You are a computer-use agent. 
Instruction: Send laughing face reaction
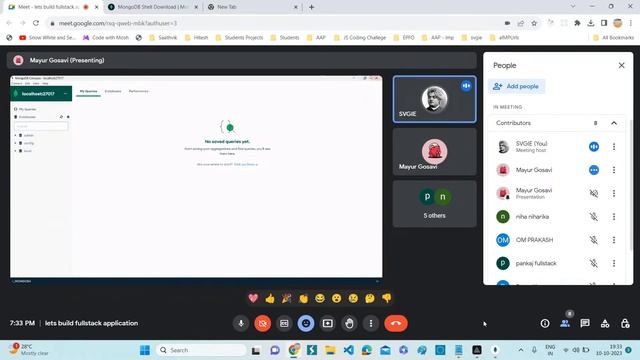(x=320, y=298)
